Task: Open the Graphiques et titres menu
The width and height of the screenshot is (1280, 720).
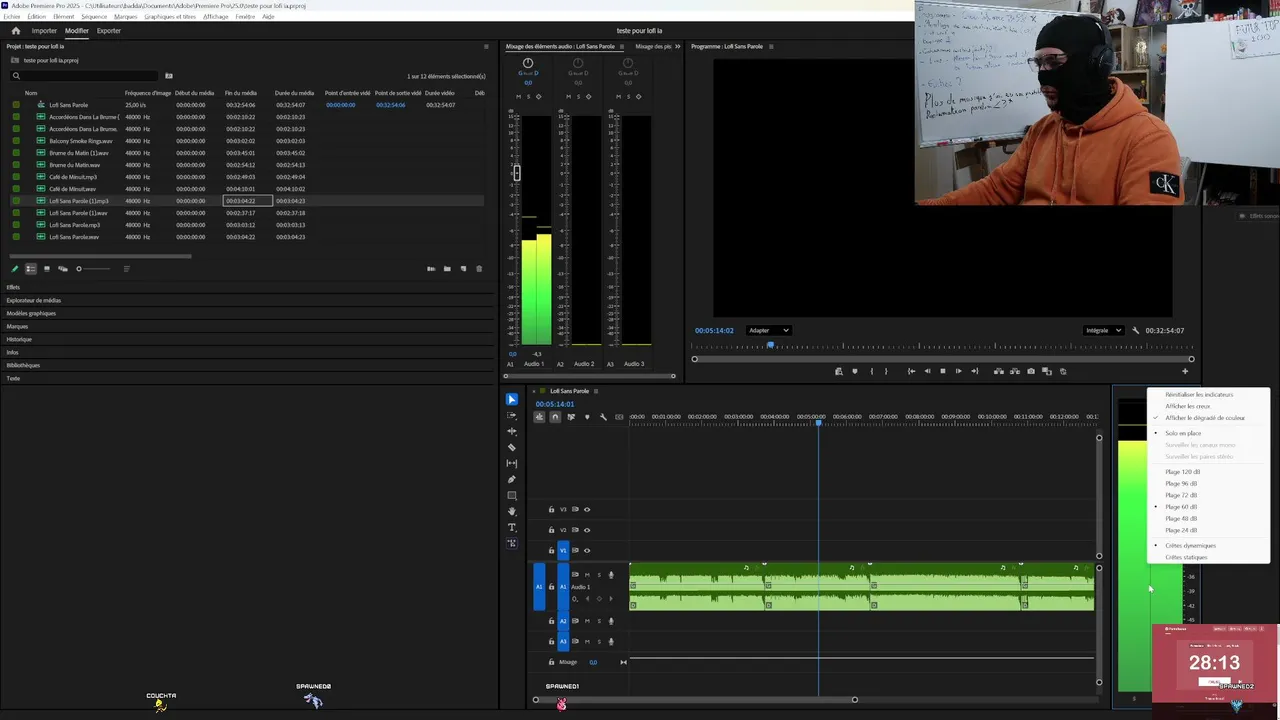Action: [x=170, y=17]
